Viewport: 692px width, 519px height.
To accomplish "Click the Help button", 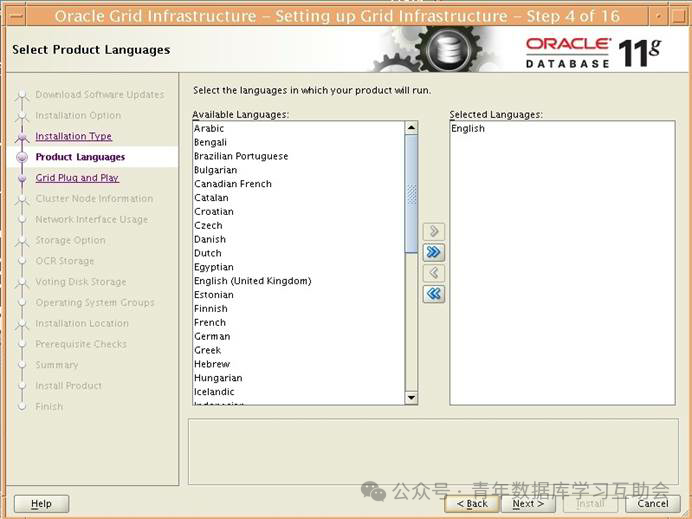I will coord(41,504).
